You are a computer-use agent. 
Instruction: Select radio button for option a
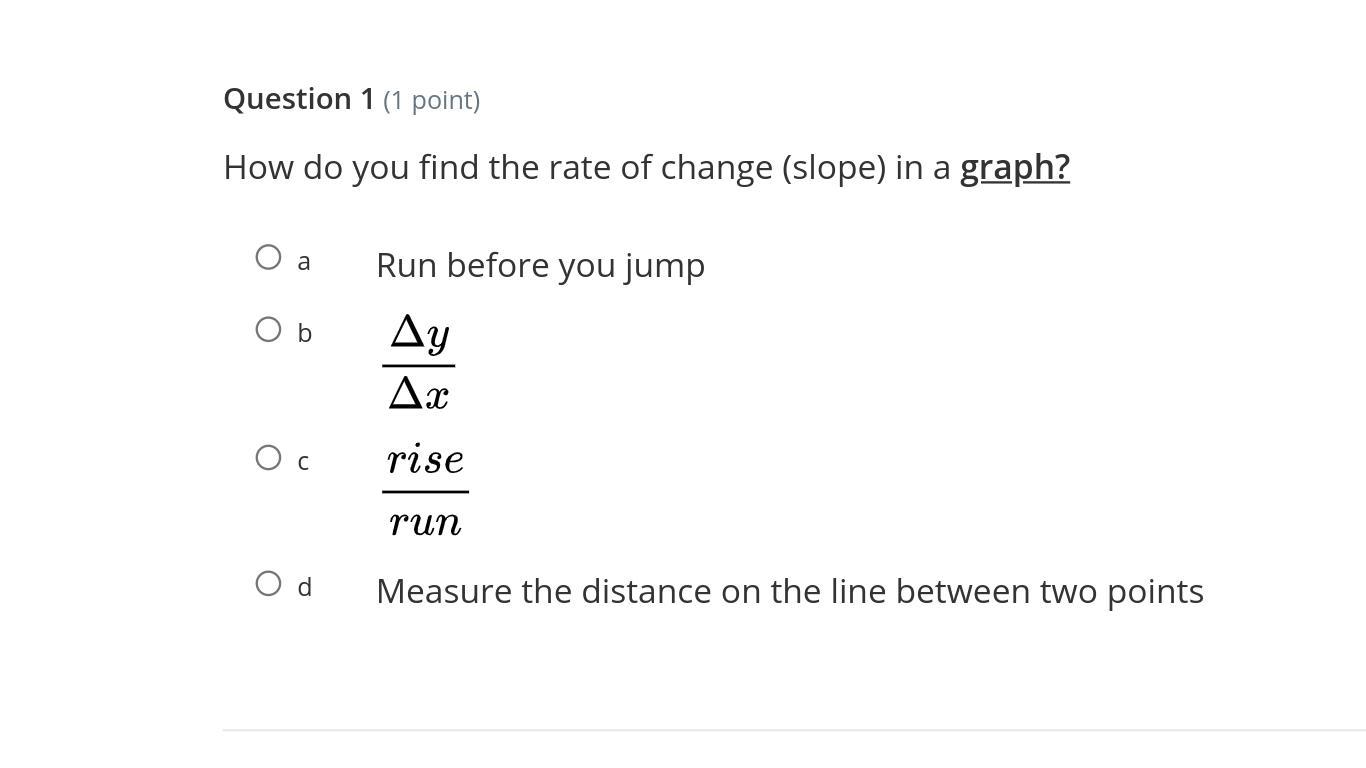click(x=268, y=258)
